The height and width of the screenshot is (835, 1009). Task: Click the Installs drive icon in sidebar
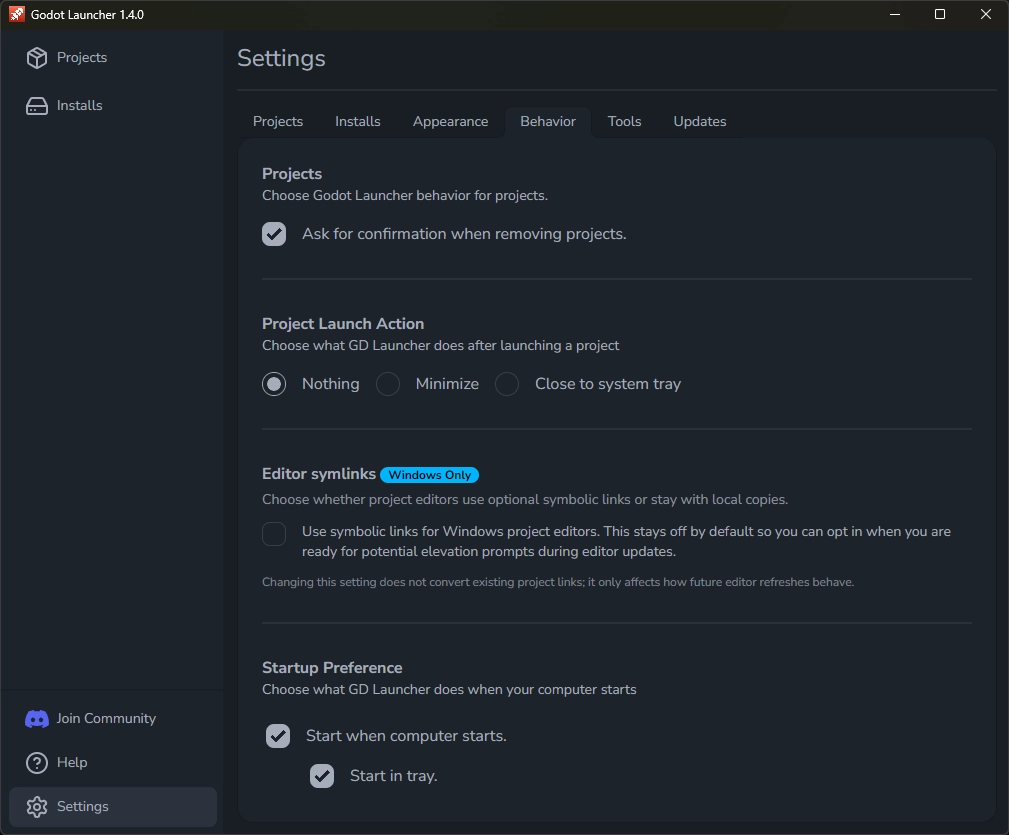click(37, 106)
